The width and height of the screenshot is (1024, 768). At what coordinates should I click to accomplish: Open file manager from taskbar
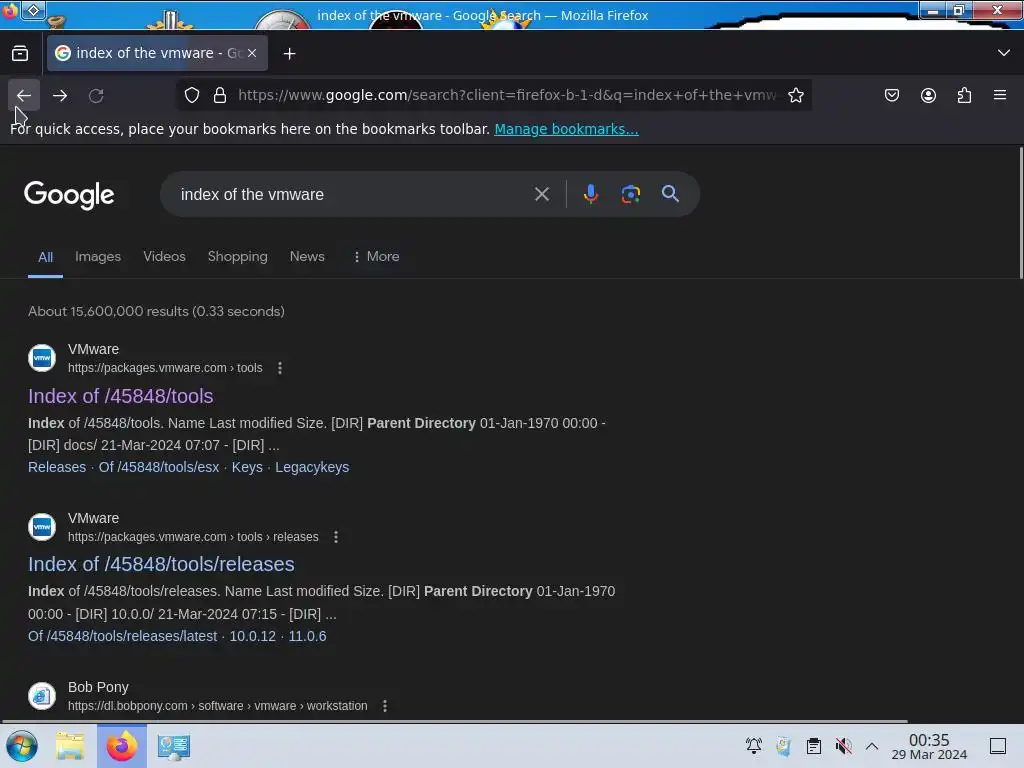70,746
